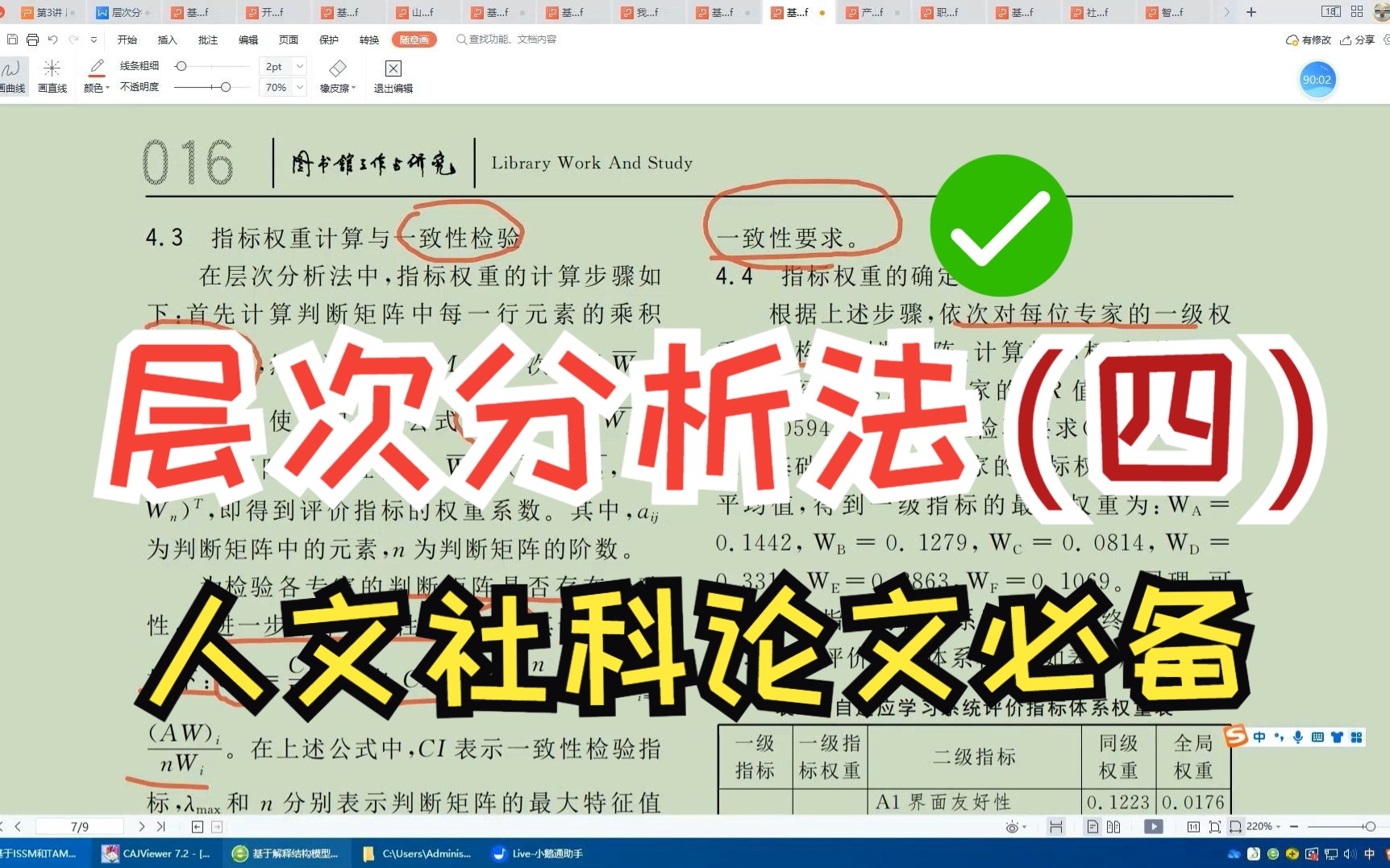Switch to the 插入 ribbon tab
1390x868 pixels.
[169, 39]
